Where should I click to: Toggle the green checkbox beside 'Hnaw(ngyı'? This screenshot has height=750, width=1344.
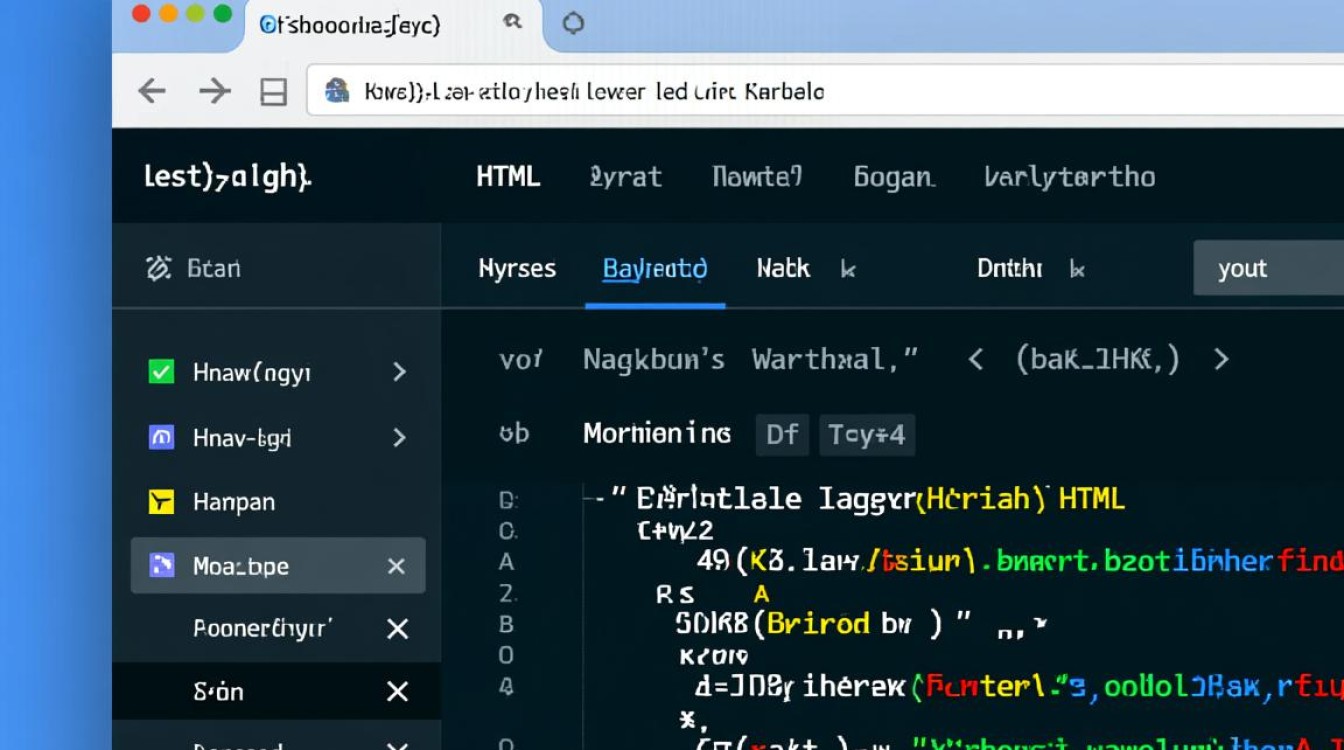pyautogui.click(x=161, y=372)
